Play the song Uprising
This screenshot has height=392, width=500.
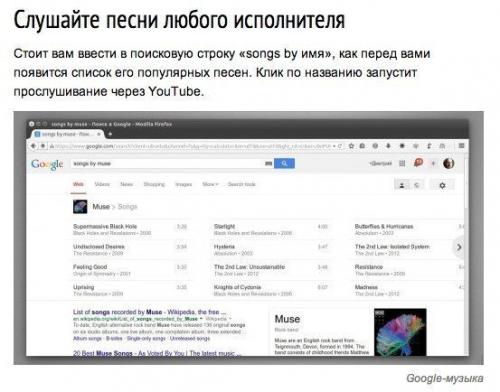(84, 287)
